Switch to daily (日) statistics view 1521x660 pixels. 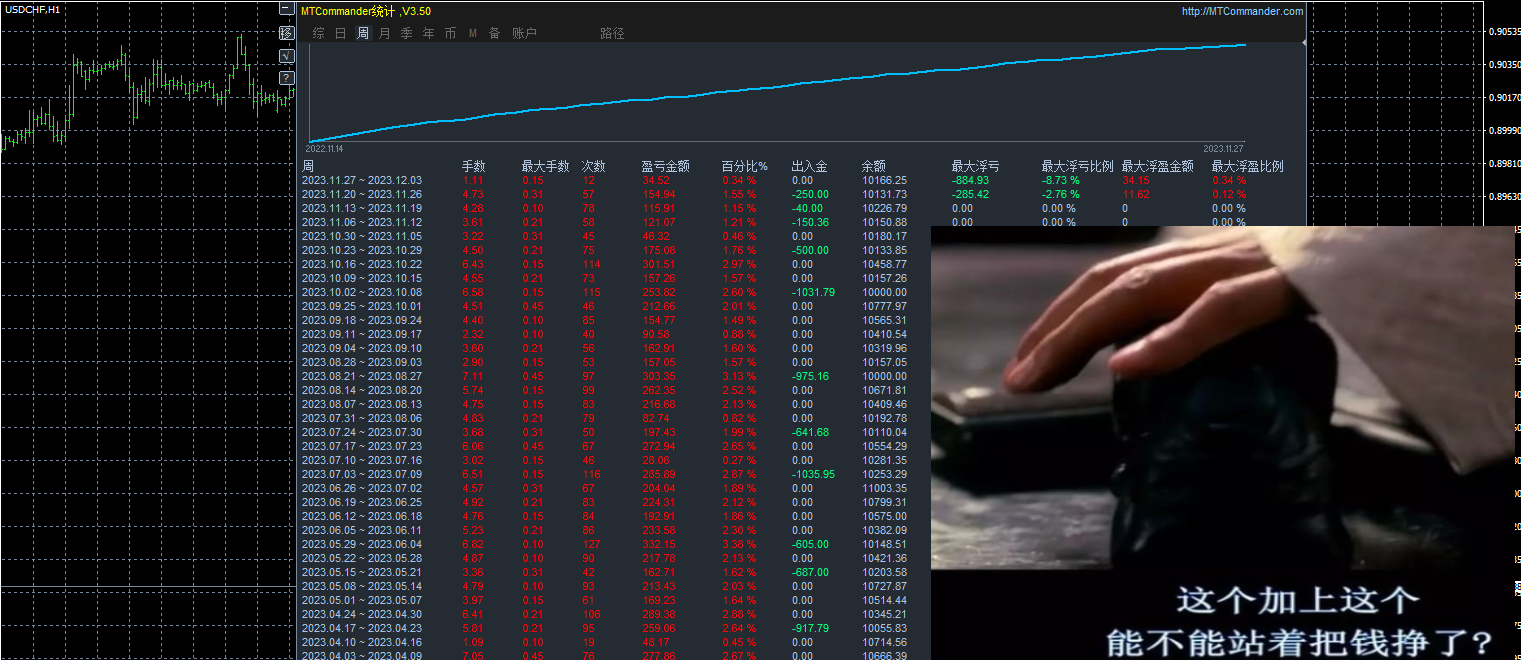coord(339,32)
